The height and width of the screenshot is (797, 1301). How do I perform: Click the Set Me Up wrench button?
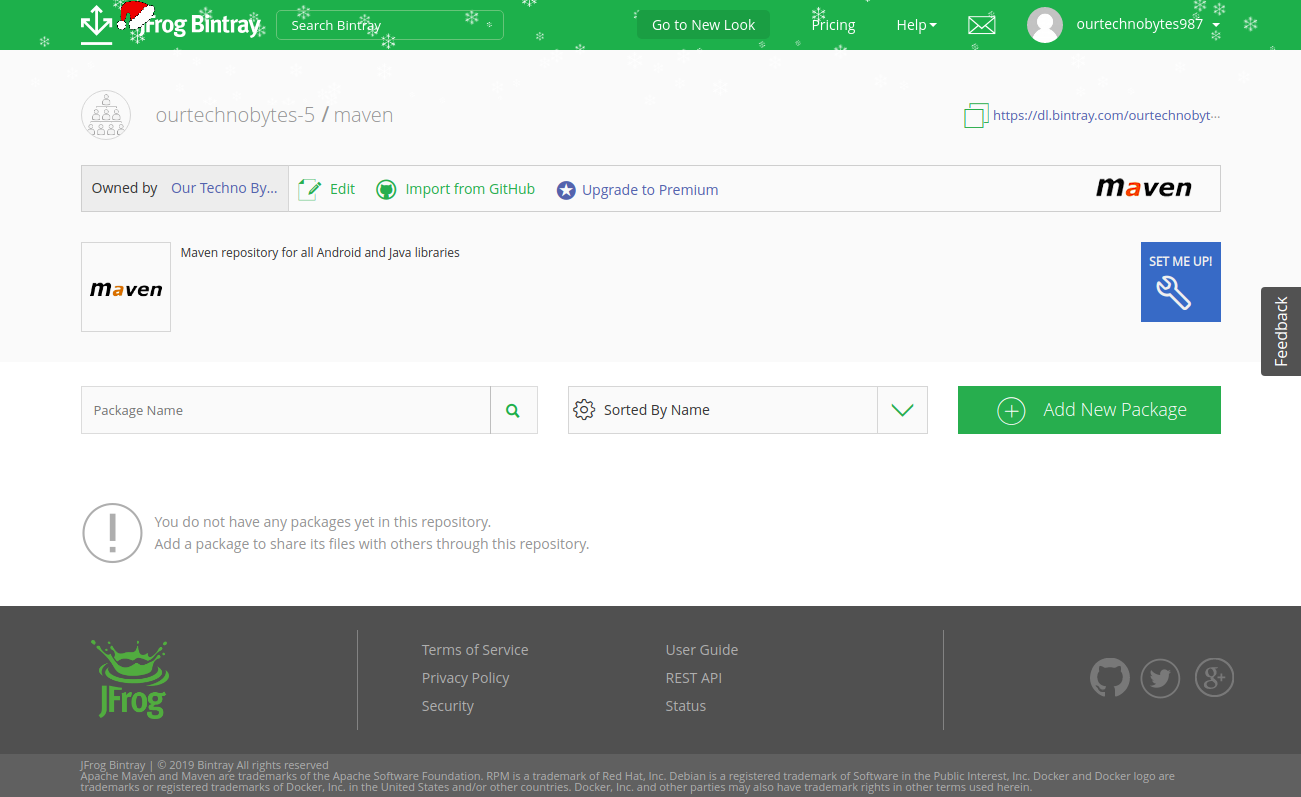point(1181,282)
